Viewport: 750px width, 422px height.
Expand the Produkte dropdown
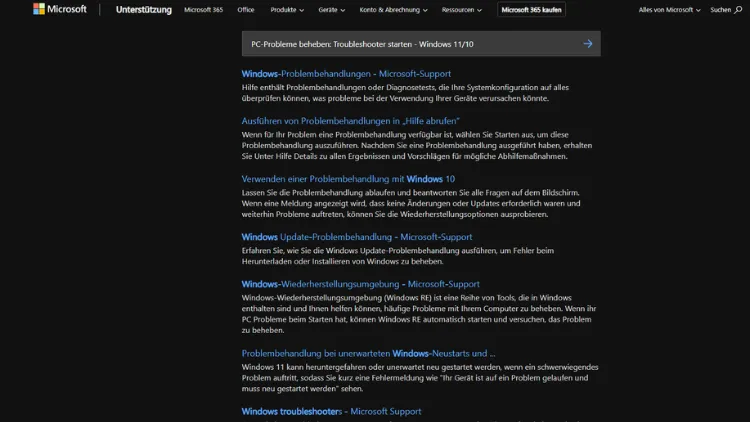[287, 10]
